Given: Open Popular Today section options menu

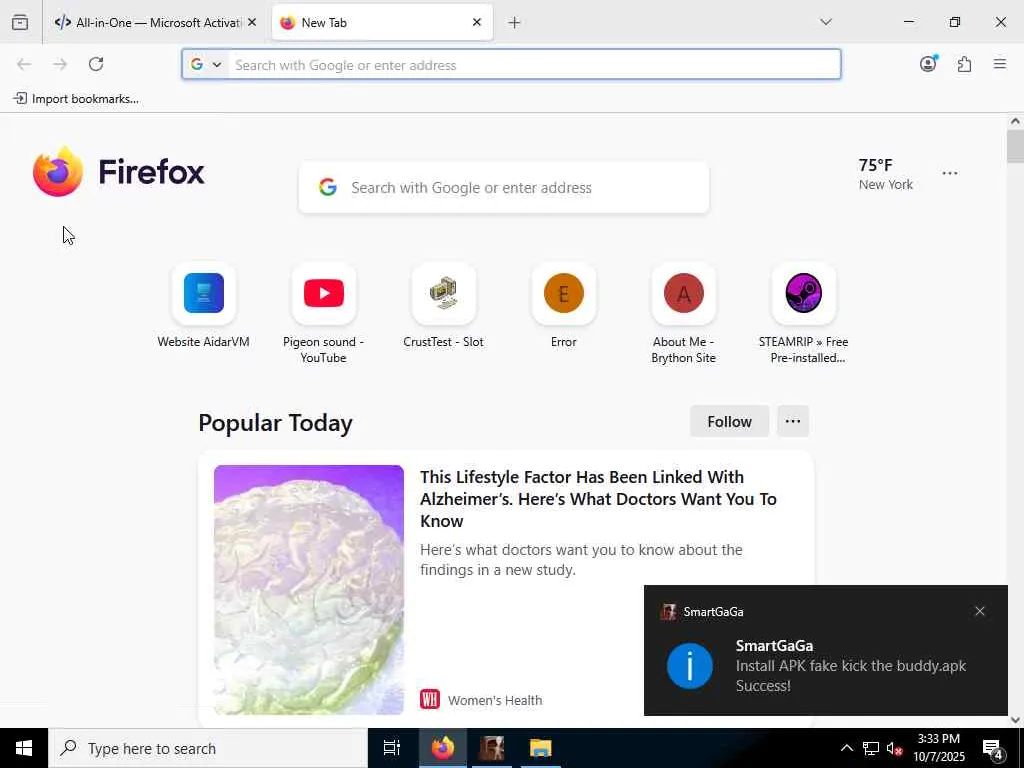Looking at the screenshot, I should 793,421.
